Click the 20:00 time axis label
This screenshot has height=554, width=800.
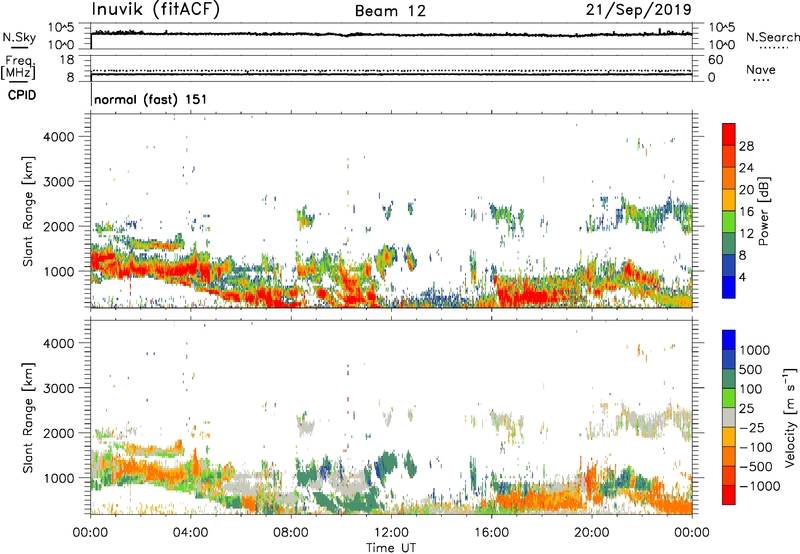point(591,533)
